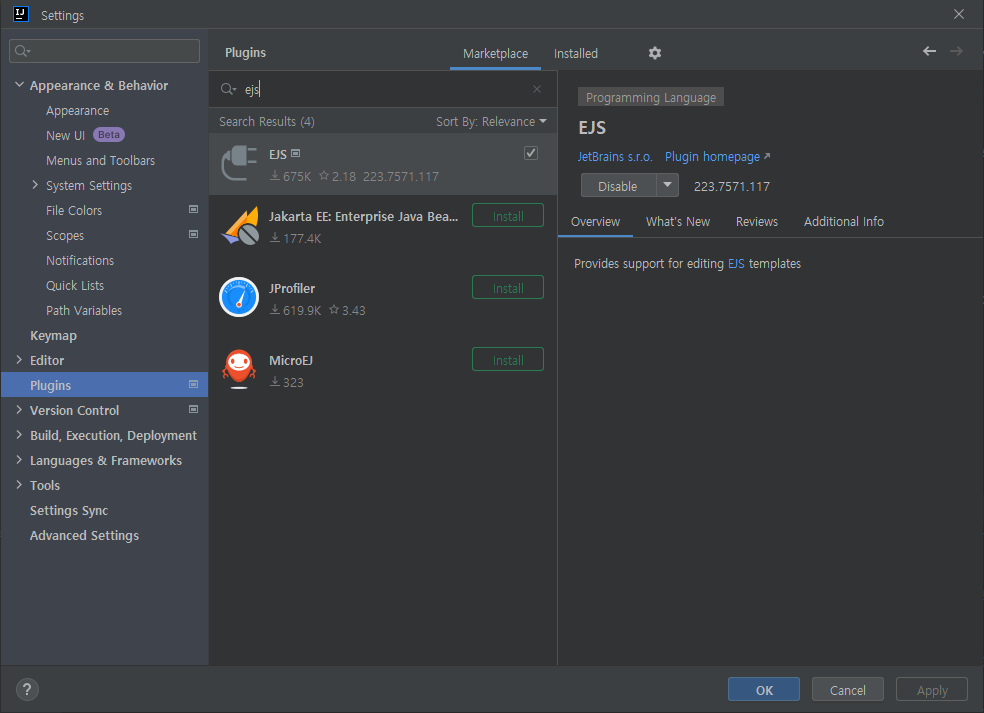This screenshot has width=984, height=713.
Task: Close the Settings dialog window
Action: point(959,14)
